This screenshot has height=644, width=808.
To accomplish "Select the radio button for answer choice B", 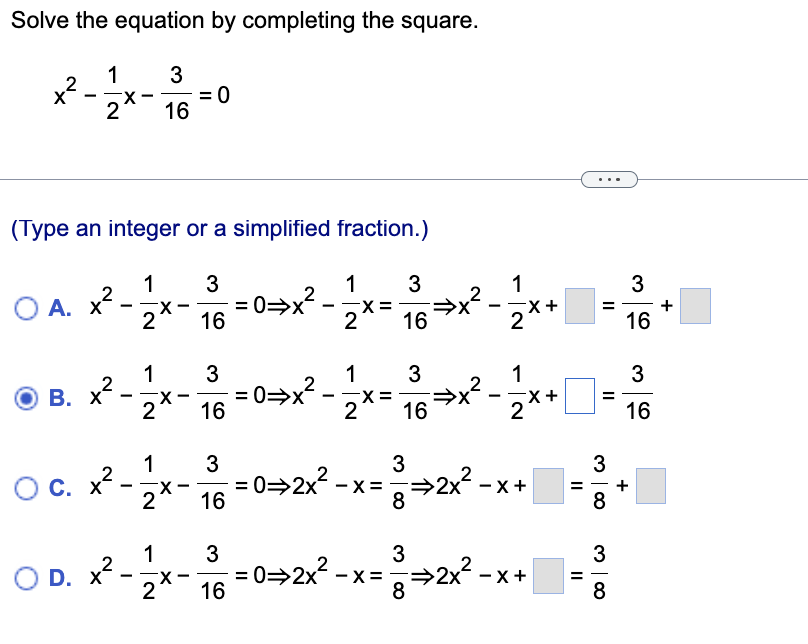I will click(27, 396).
